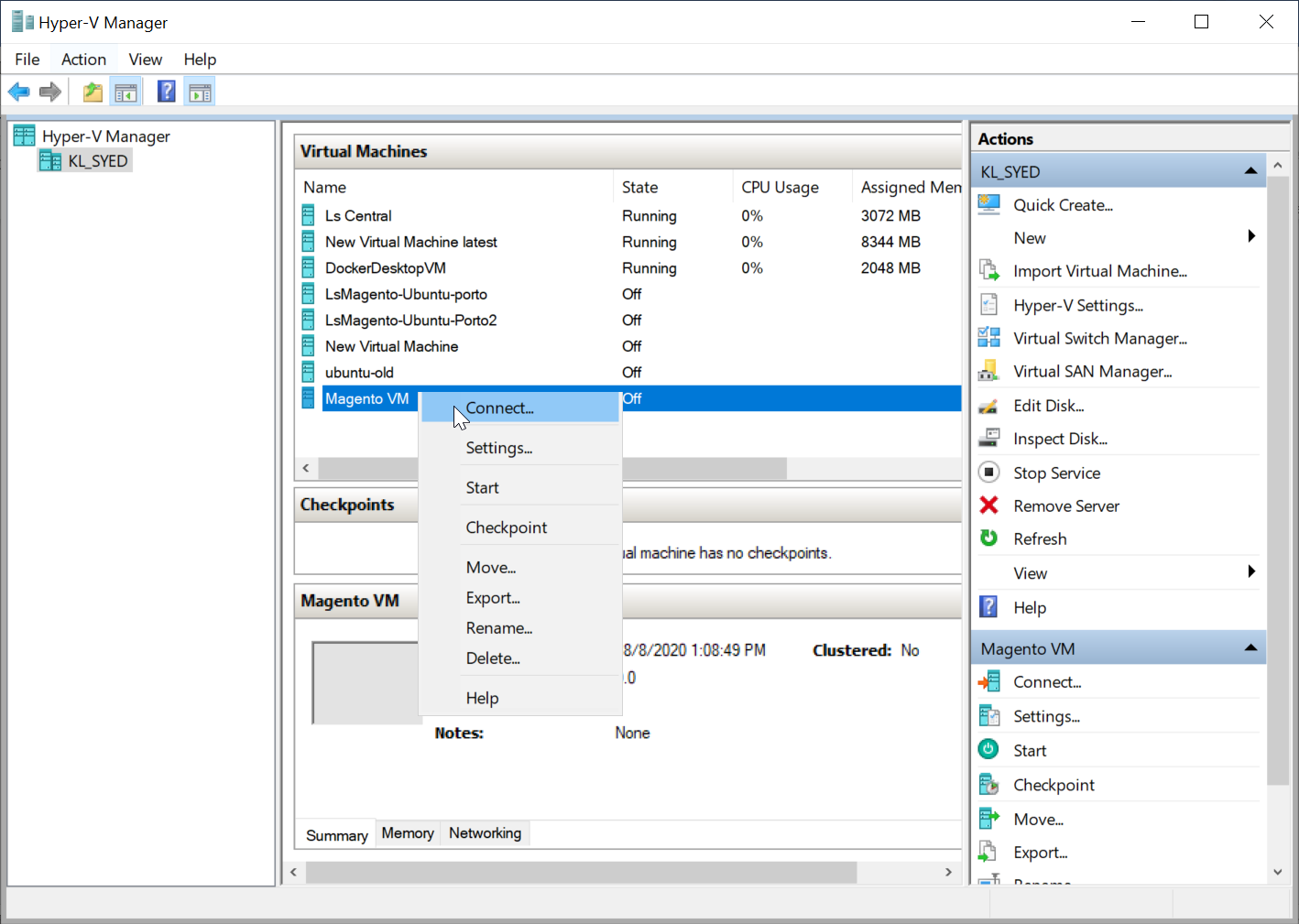Switch to the Networking tab

(x=485, y=833)
